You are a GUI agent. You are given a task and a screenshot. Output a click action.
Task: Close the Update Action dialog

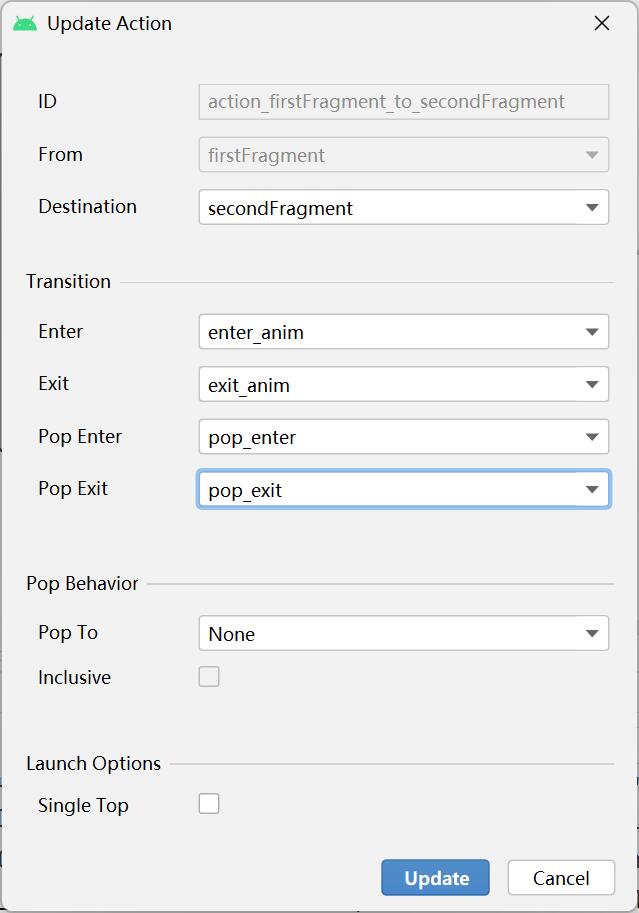pyautogui.click(x=602, y=23)
